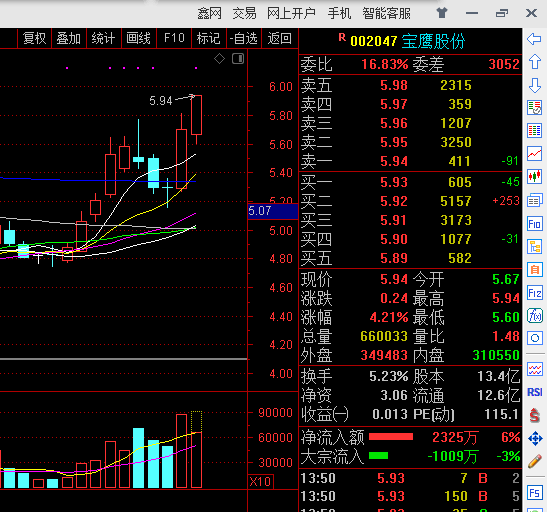This screenshot has height=512, width=547.
Task: Click the F10 sidebar icon
Action: click(534, 224)
